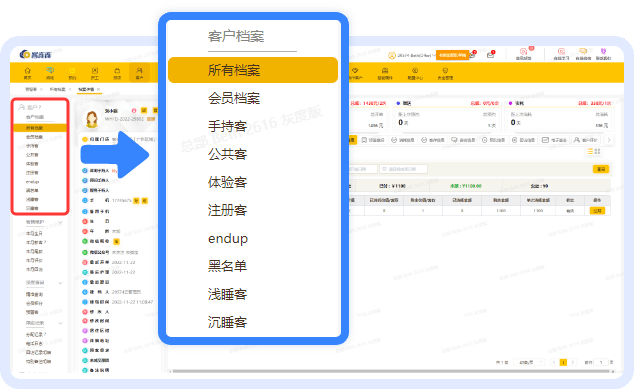Switch to list view icon above the table

click(590, 151)
